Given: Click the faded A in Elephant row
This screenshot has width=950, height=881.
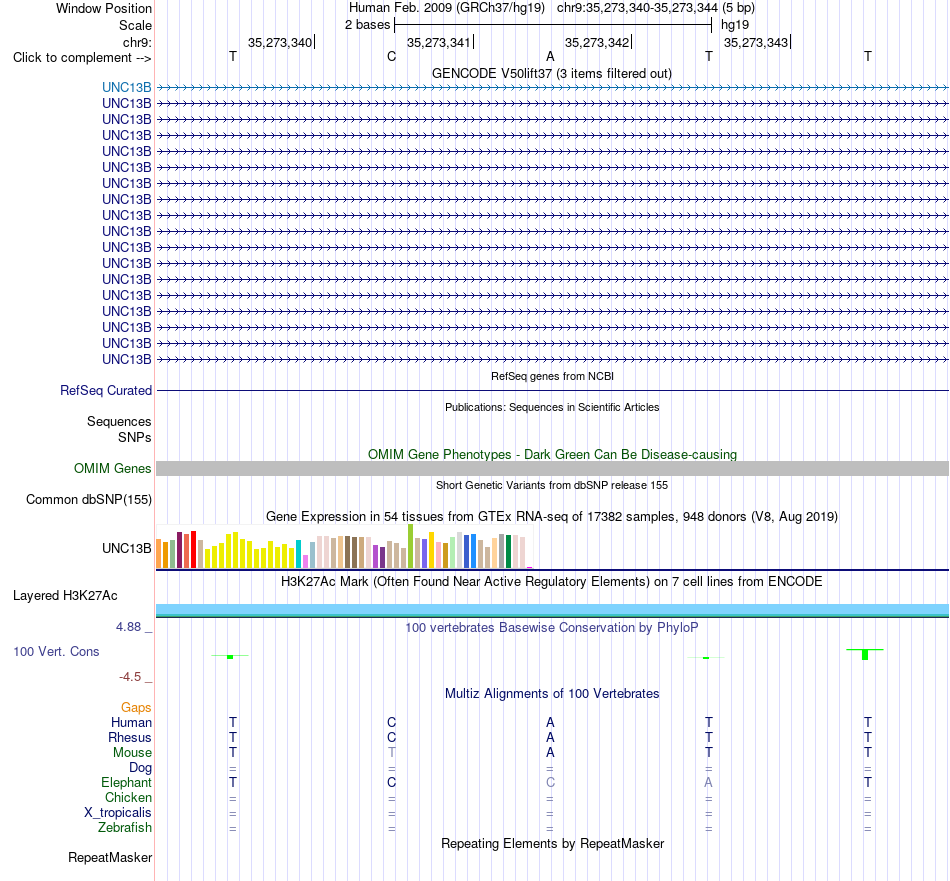Looking at the screenshot, I should click(x=708, y=782).
